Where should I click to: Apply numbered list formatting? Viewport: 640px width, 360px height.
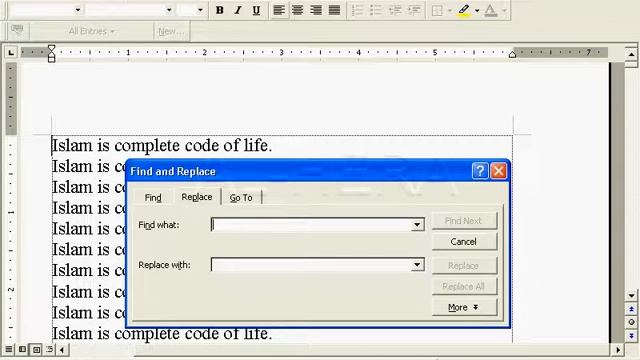point(358,10)
